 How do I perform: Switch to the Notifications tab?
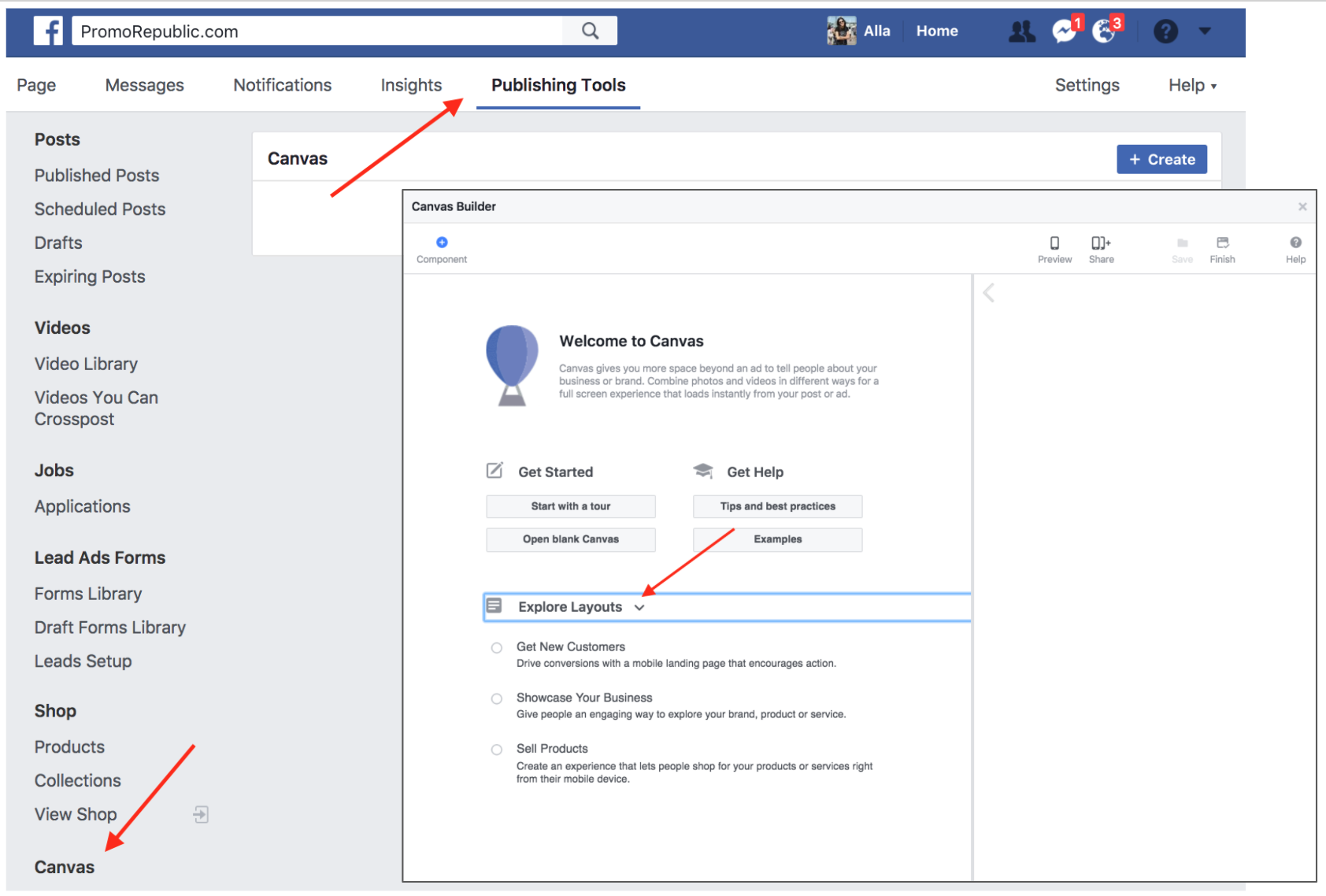pyautogui.click(x=283, y=85)
